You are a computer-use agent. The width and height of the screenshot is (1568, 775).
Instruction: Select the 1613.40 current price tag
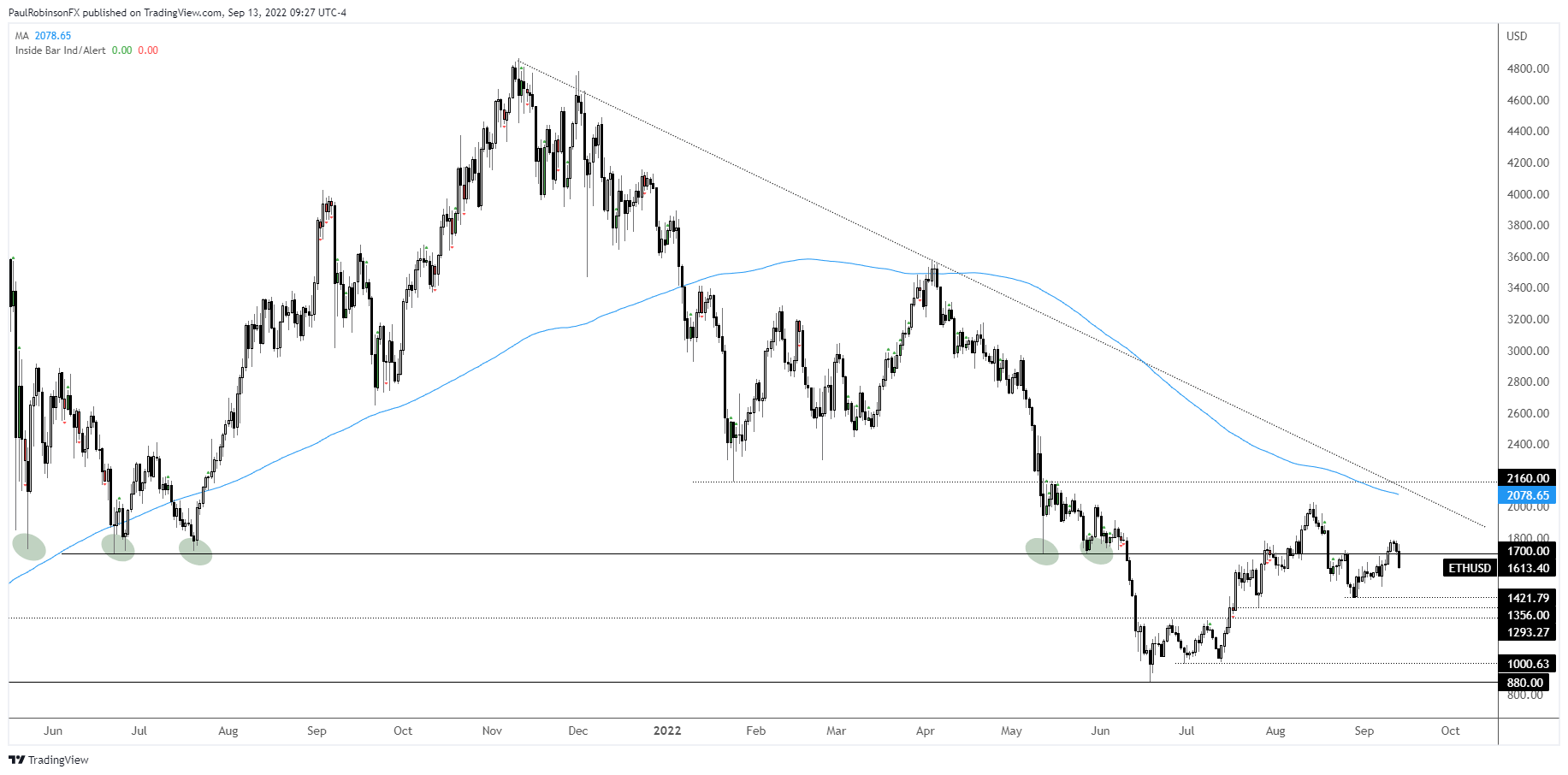(x=1528, y=568)
